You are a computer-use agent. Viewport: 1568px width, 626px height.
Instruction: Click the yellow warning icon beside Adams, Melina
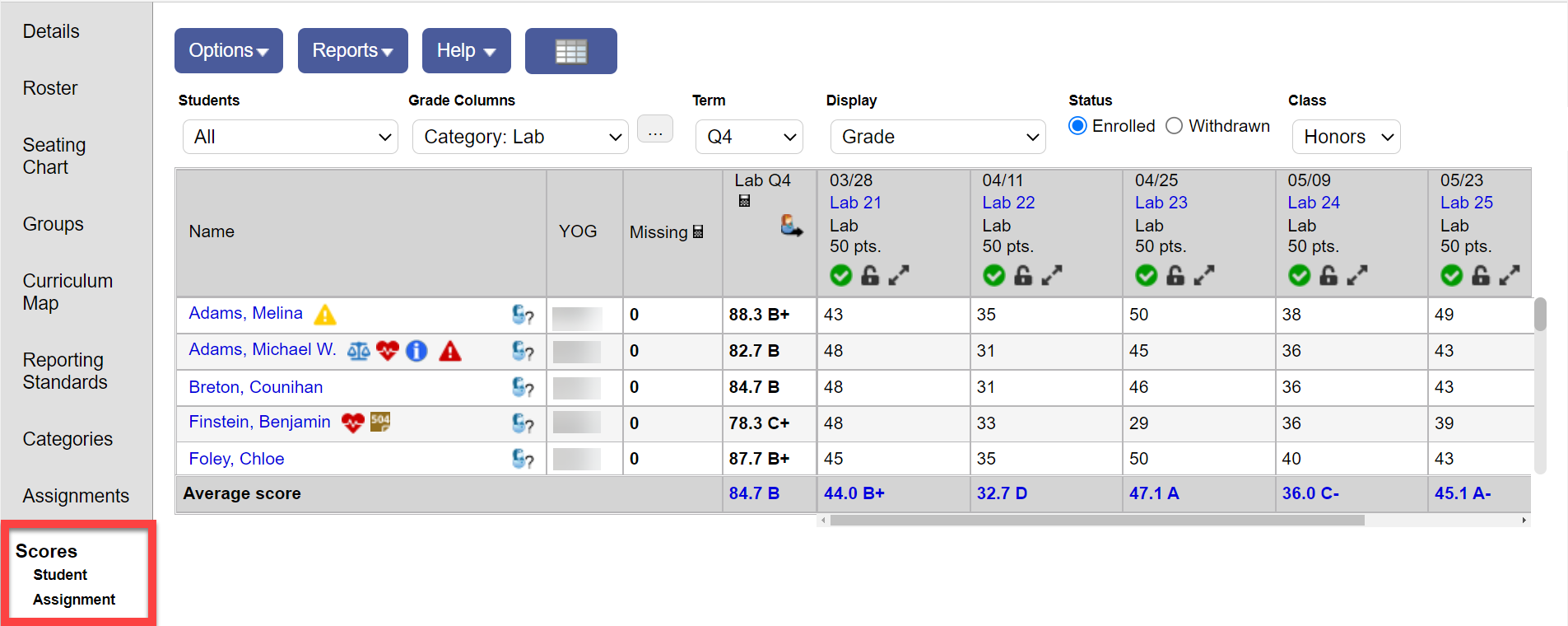[325, 315]
